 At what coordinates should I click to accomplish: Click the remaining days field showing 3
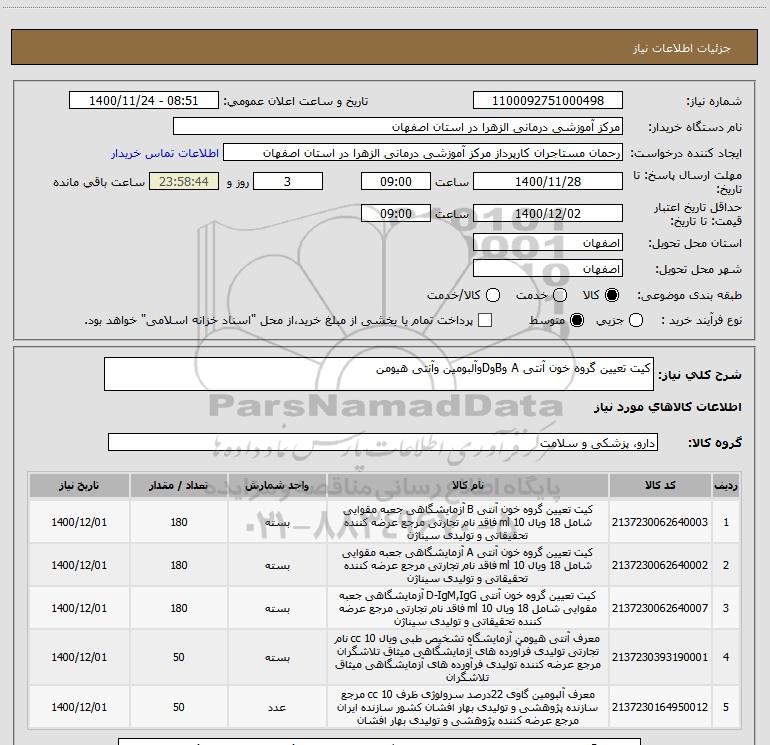(287, 181)
